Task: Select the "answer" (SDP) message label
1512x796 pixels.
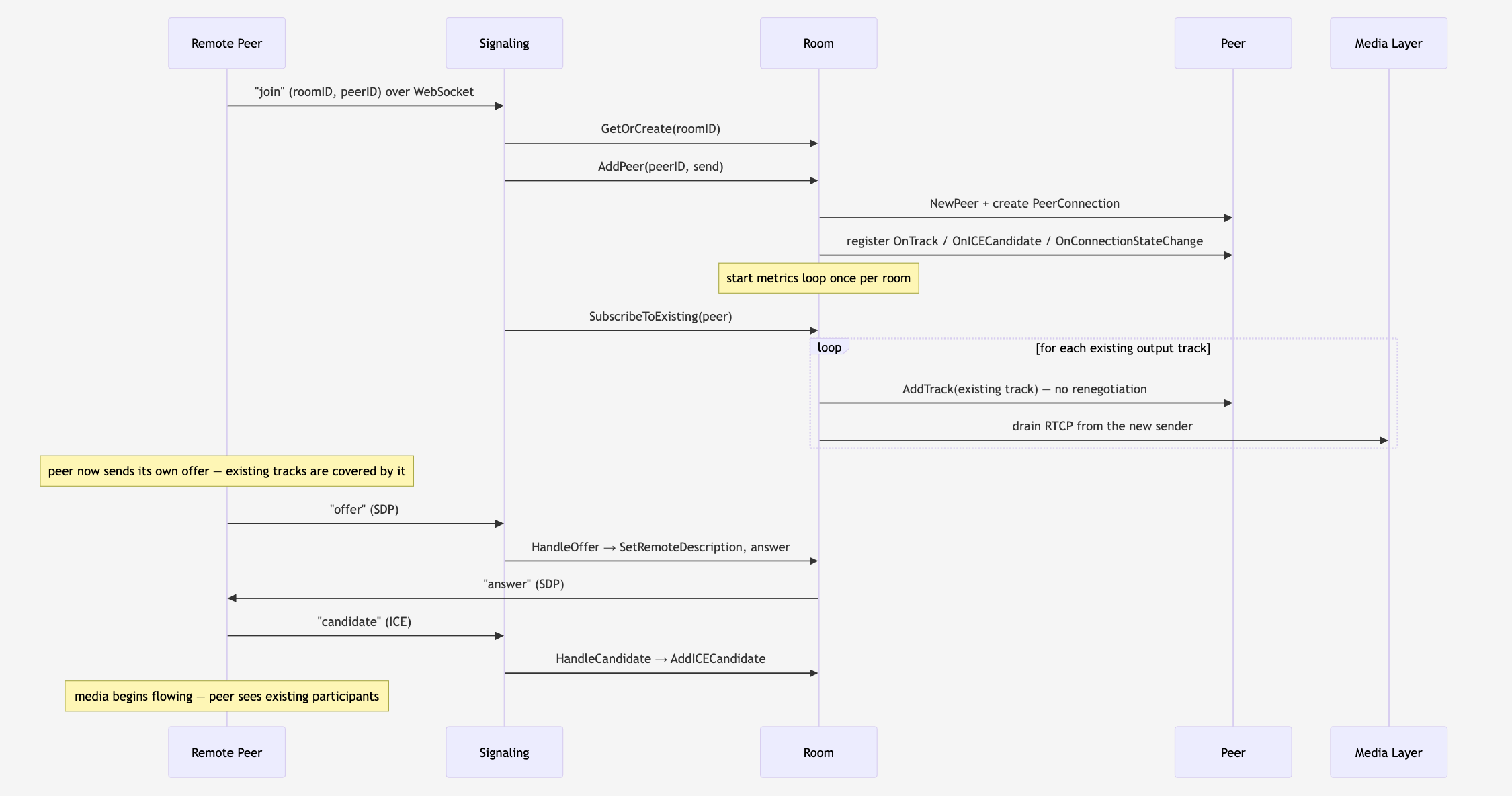Action: [523, 584]
